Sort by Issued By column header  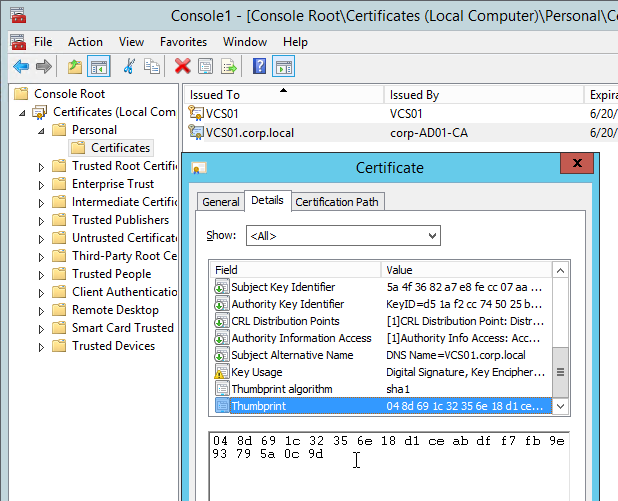pos(484,95)
